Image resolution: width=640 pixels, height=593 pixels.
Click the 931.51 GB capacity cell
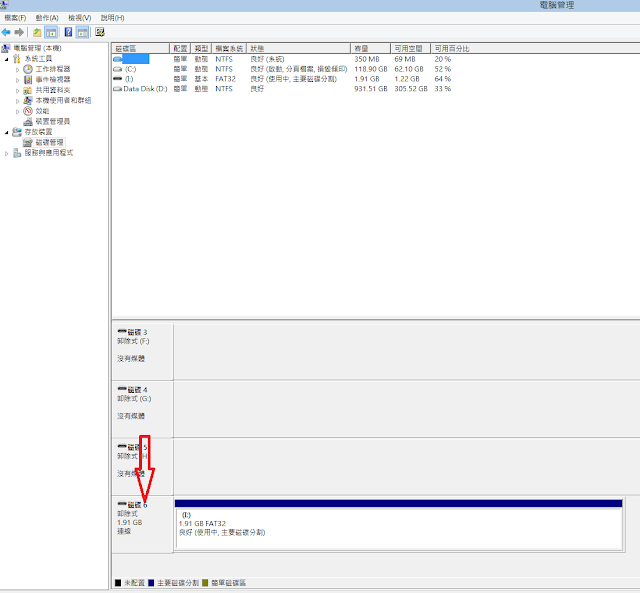coord(371,89)
